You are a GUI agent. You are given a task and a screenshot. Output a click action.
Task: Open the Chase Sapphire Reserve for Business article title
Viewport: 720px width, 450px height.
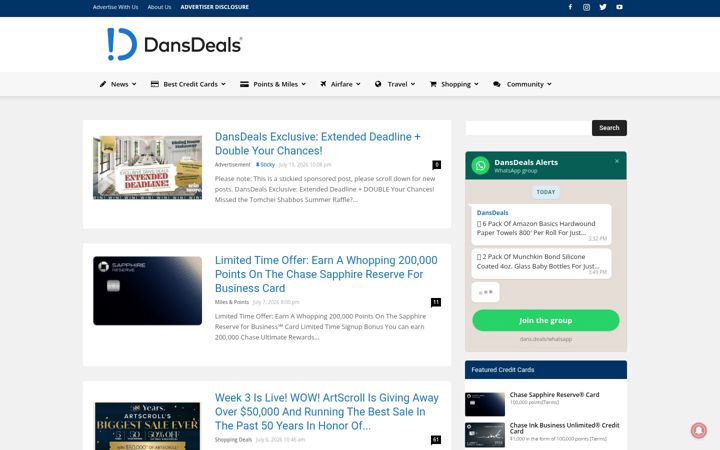pyautogui.click(x=326, y=274)
